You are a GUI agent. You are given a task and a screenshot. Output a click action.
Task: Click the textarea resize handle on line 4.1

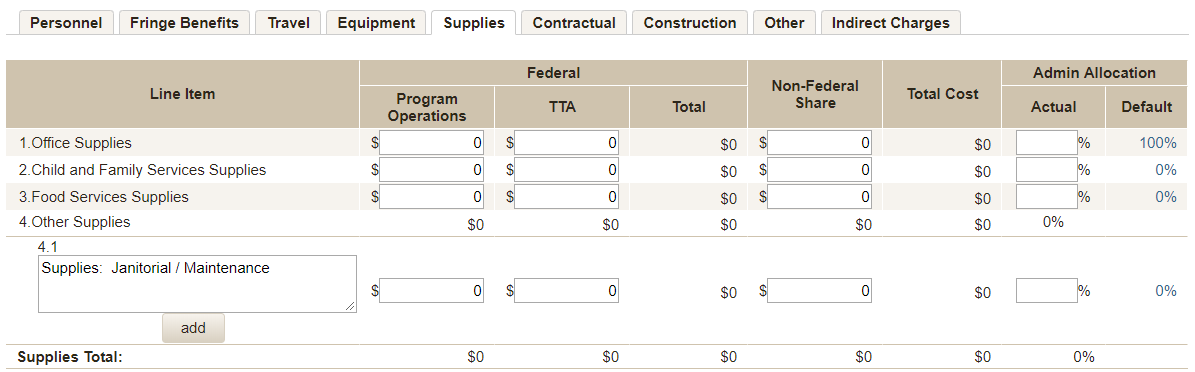coord(350,306)
